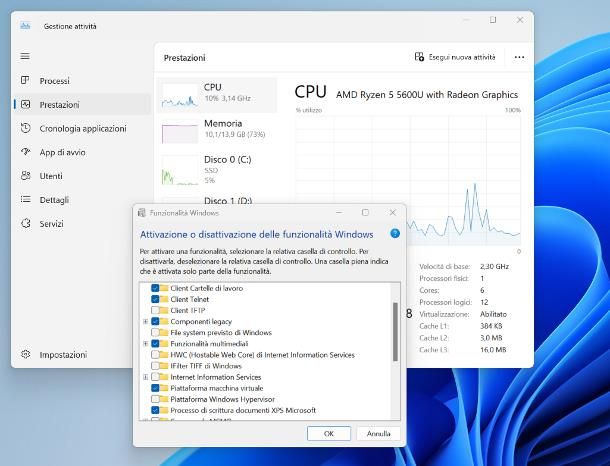Open the three-dot more options menu

pos(519,57)
